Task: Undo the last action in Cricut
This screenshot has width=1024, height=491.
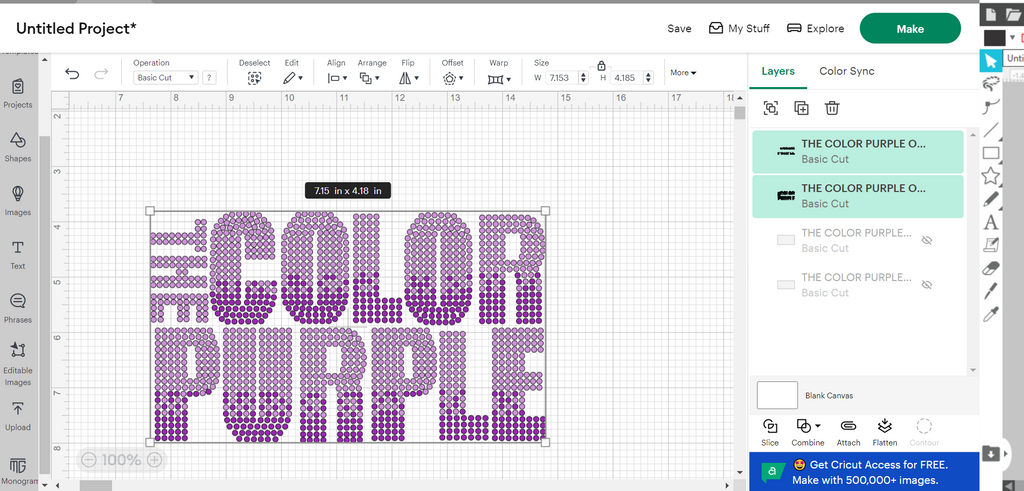Action: coord(72,74)
